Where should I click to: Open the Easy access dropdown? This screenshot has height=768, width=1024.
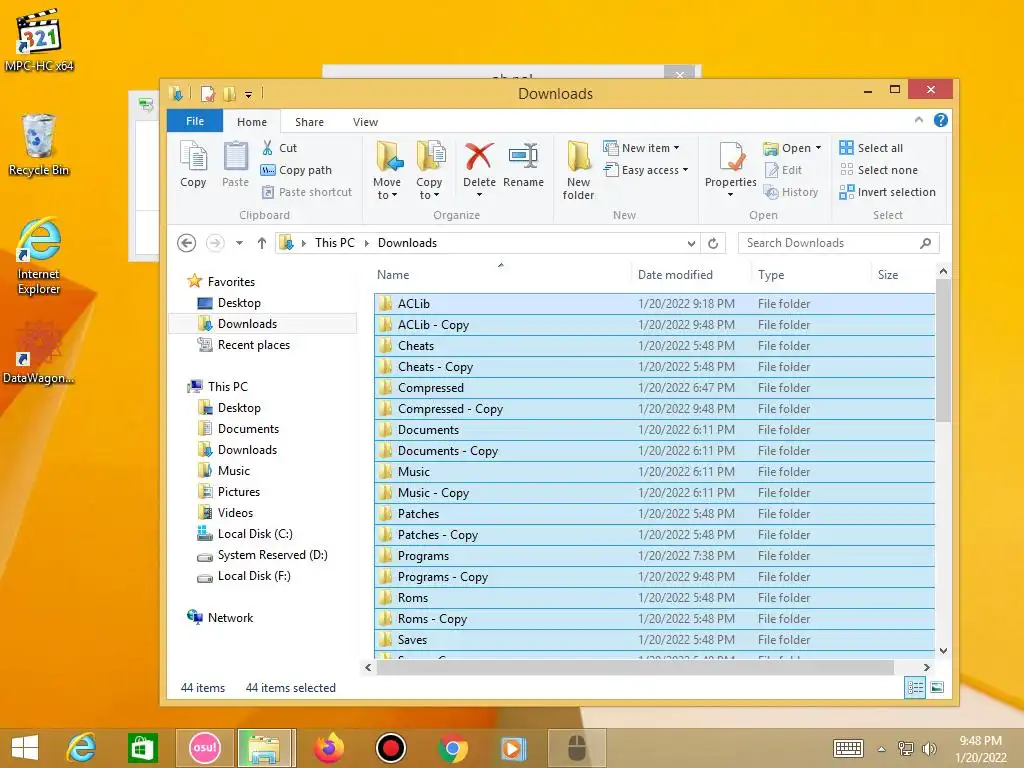(646, 170)
